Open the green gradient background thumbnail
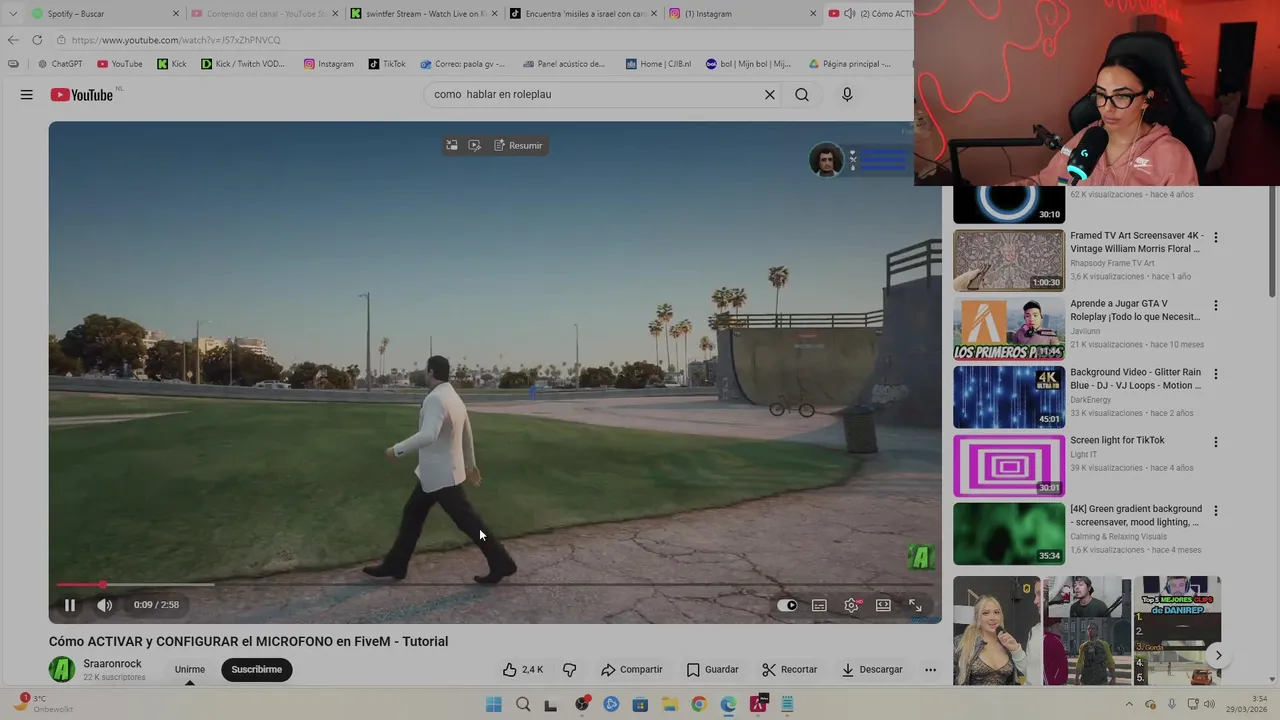The height and width of the screenshot is (720, 1280). pyautogui.click(x=1009, y=534)
